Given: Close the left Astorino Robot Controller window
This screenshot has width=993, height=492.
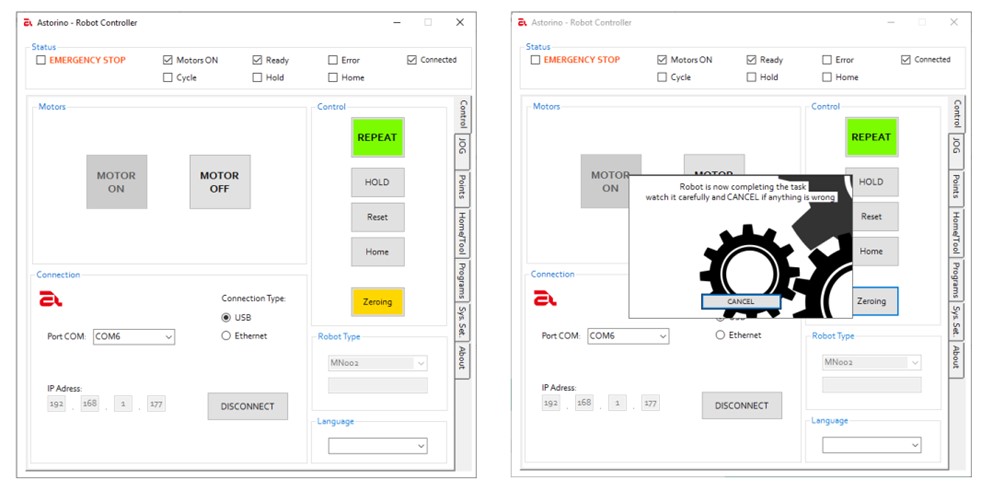Looking at the screenshot, I should [460, 22].
